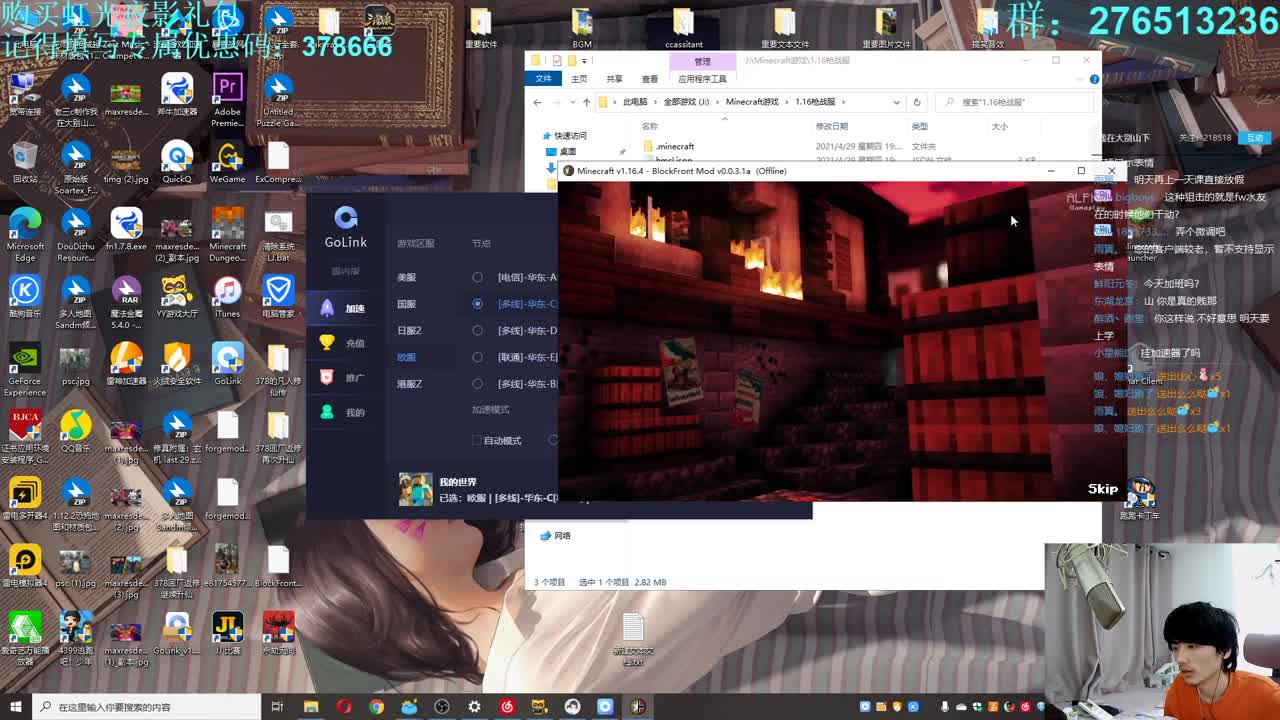Select the [电信]-华东-A node radio button
Image resolution: width=1280 pixels, height=720 pixels.
[477, 277]
